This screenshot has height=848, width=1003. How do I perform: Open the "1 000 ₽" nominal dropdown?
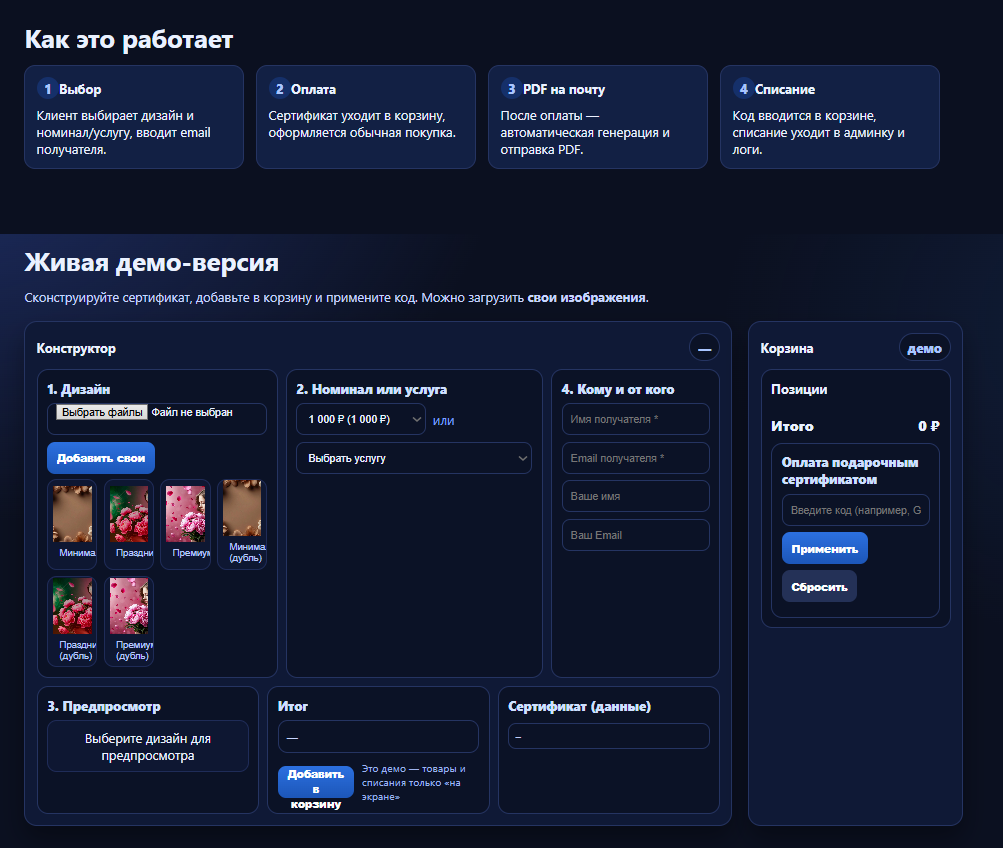[x=360, y=420]
